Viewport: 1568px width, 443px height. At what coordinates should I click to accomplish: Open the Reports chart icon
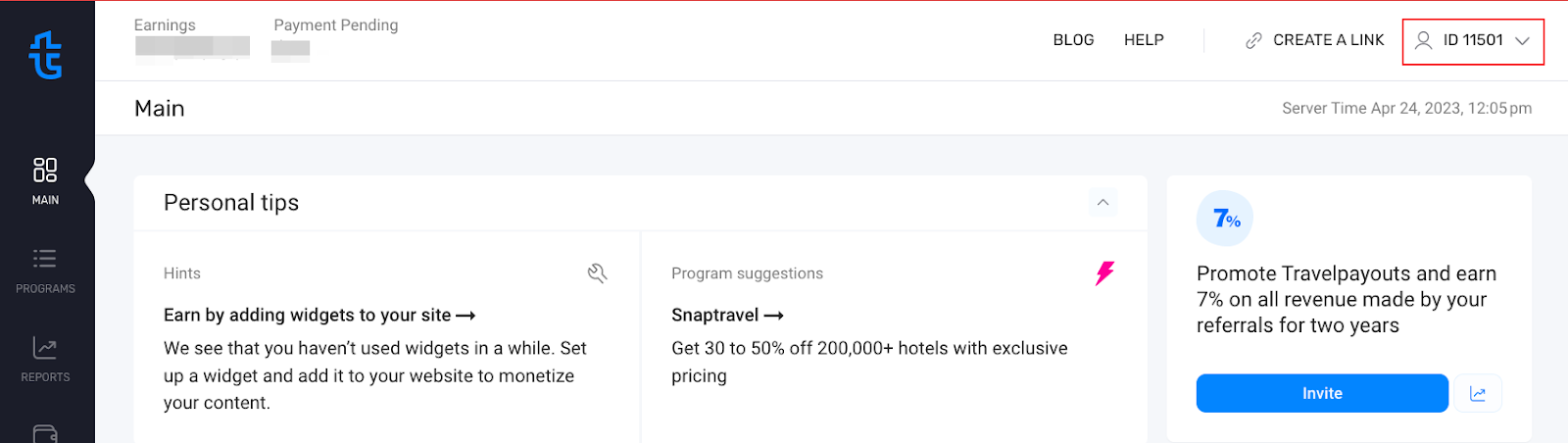(45, 347)
